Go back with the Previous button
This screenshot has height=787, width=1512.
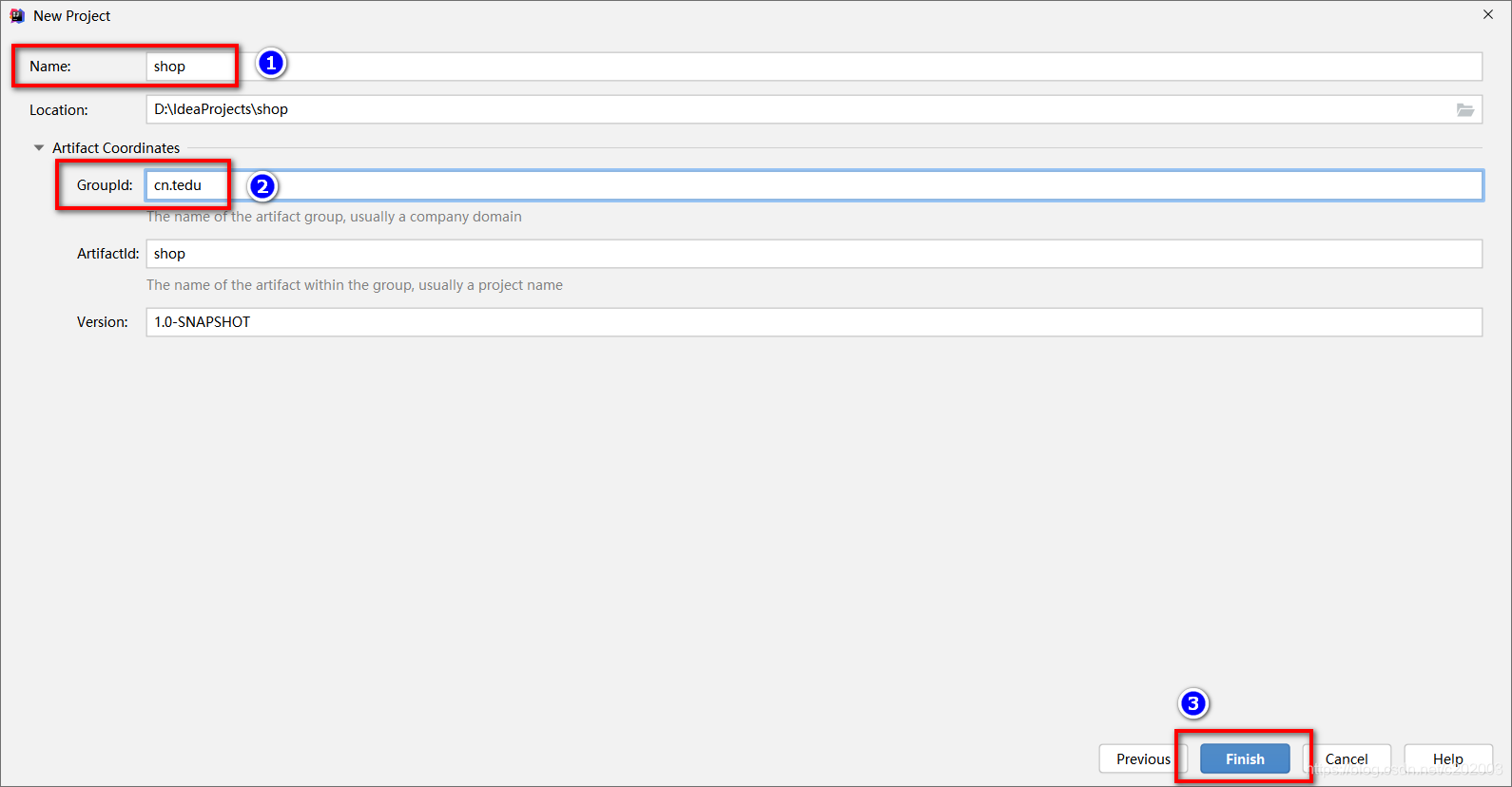pyautogui.click(x=1143, y=758)
